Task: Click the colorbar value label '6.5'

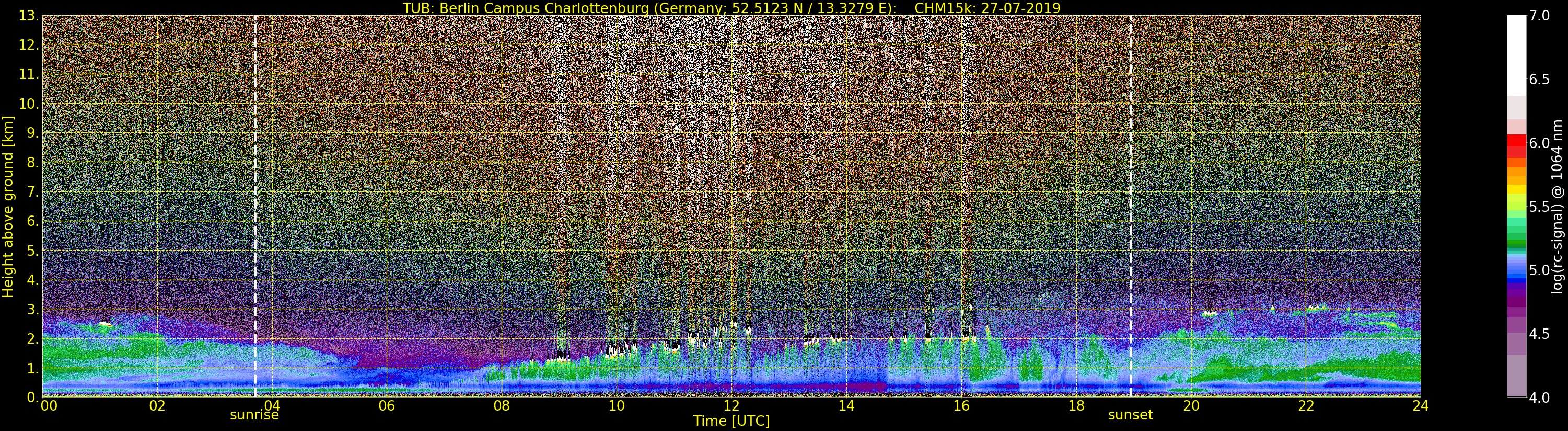Action: point(1539,80)
